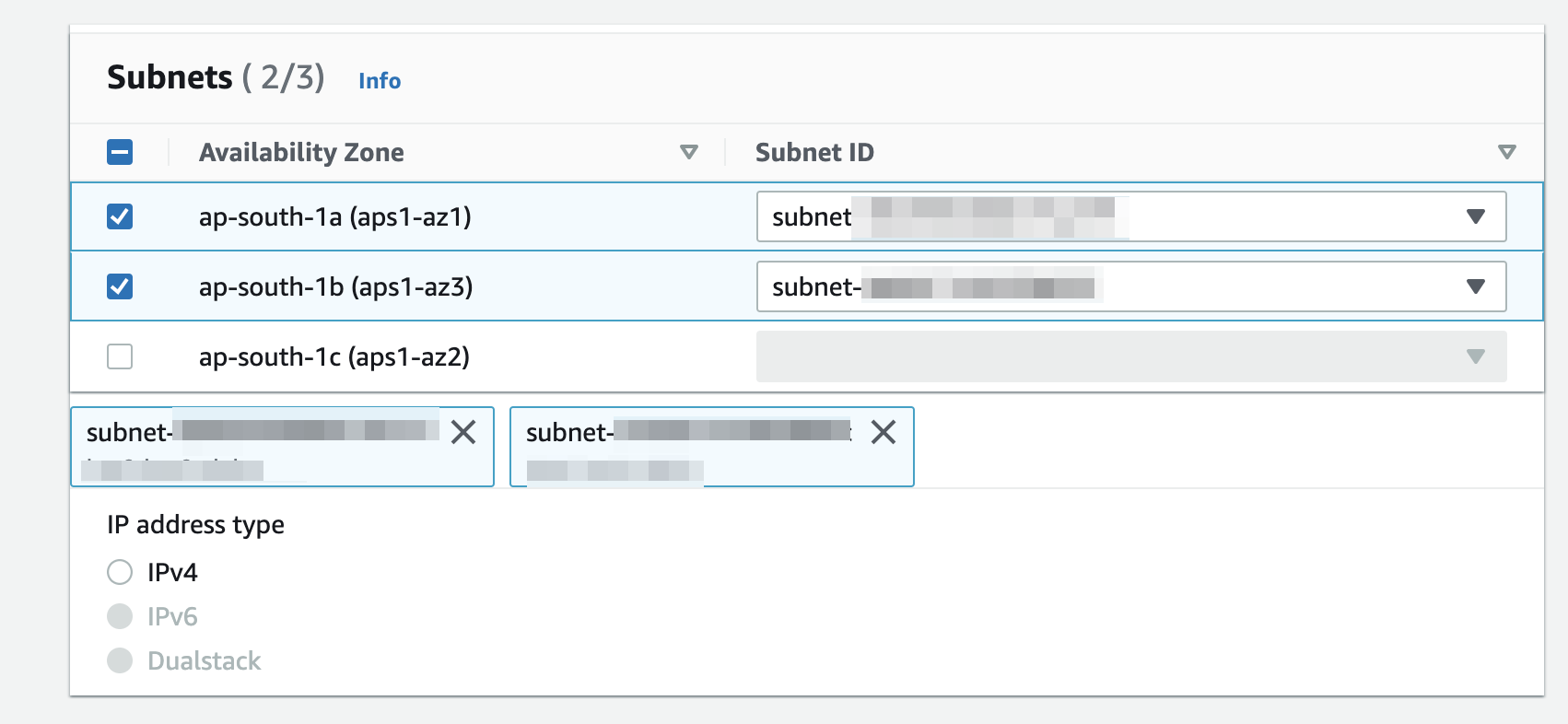Select the Dualstack radio option

[120, 660]
